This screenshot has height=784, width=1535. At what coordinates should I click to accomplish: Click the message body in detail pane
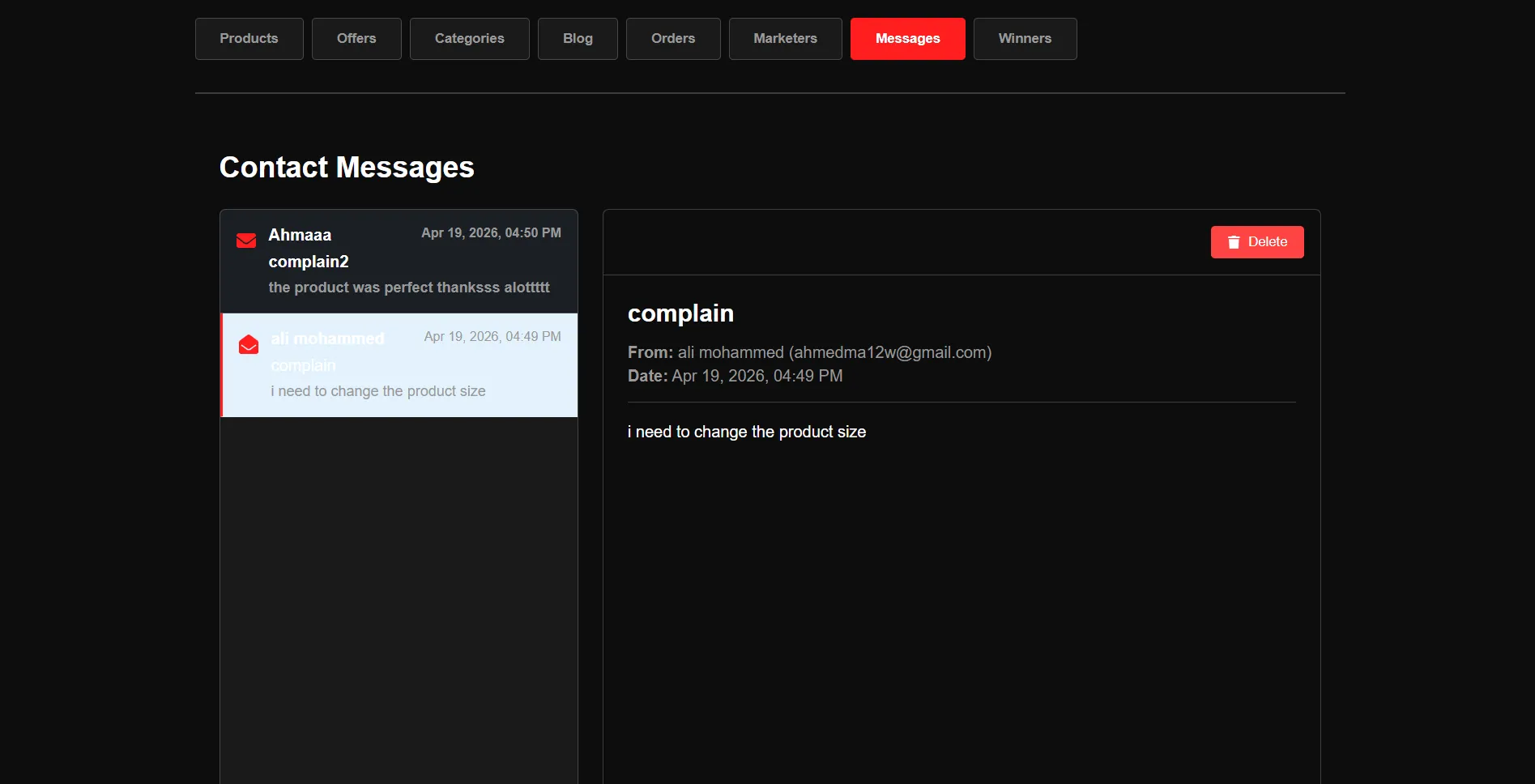tap(747, 432)
